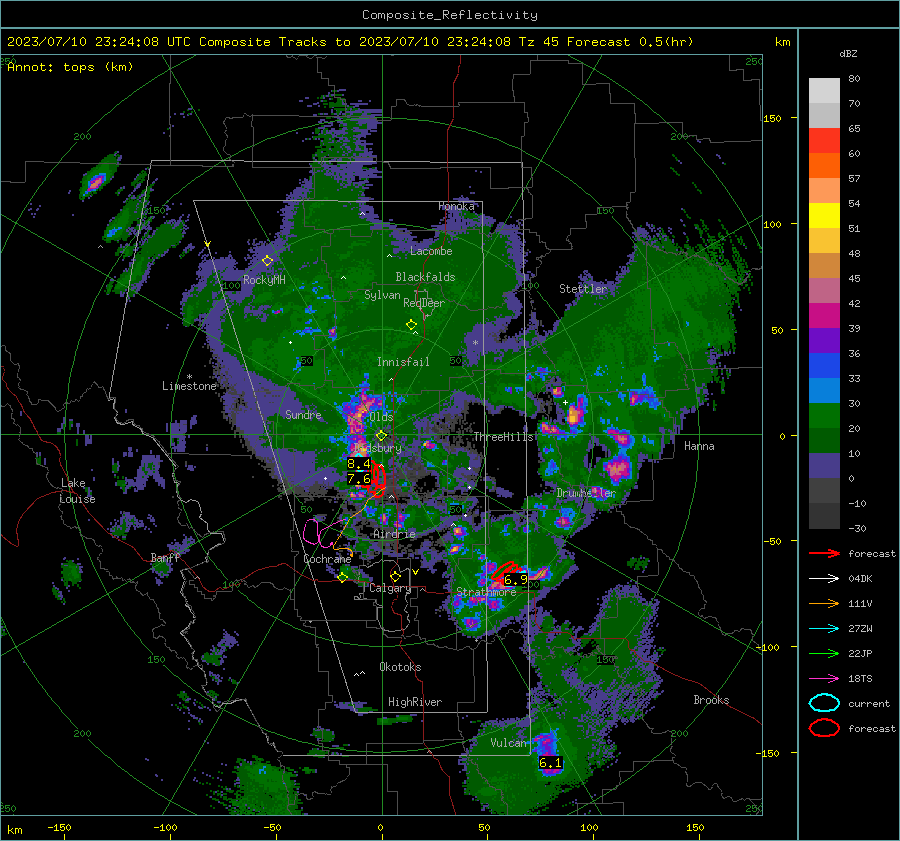Click the Airdrie city label

click(x=394, y=534)
